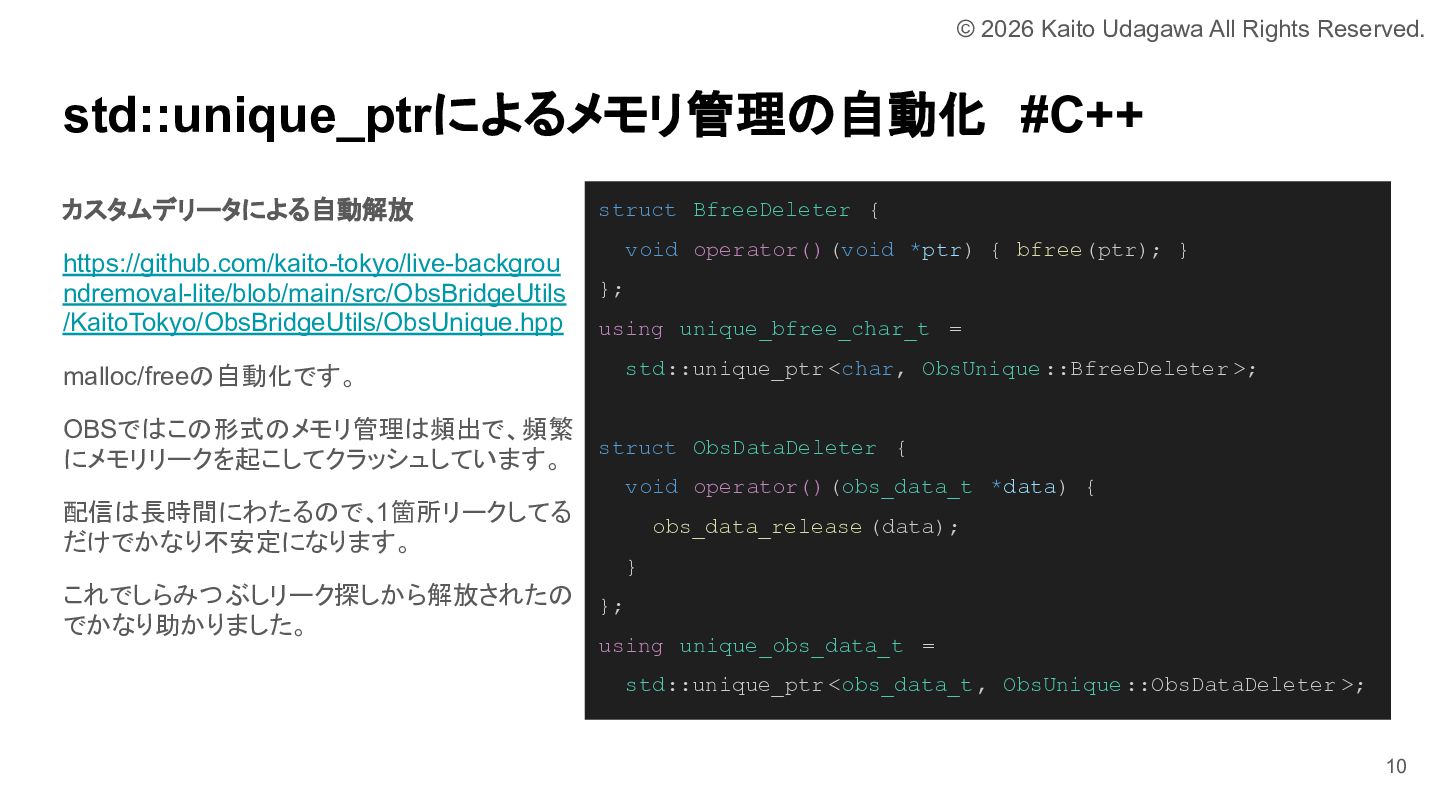Open the GitHub ObsUnique.hpp link
This screenshot has width=1440, height=810.
(314, 293)
